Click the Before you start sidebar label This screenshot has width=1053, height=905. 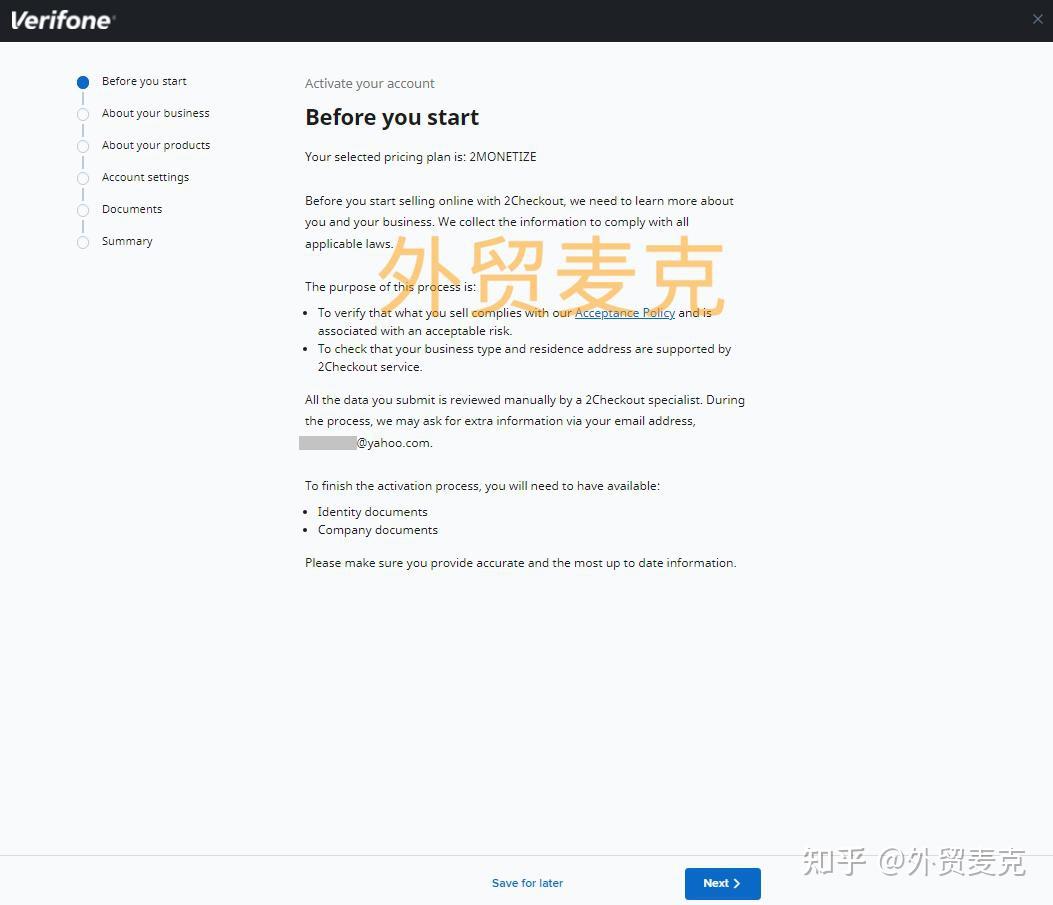click(144, 82)
